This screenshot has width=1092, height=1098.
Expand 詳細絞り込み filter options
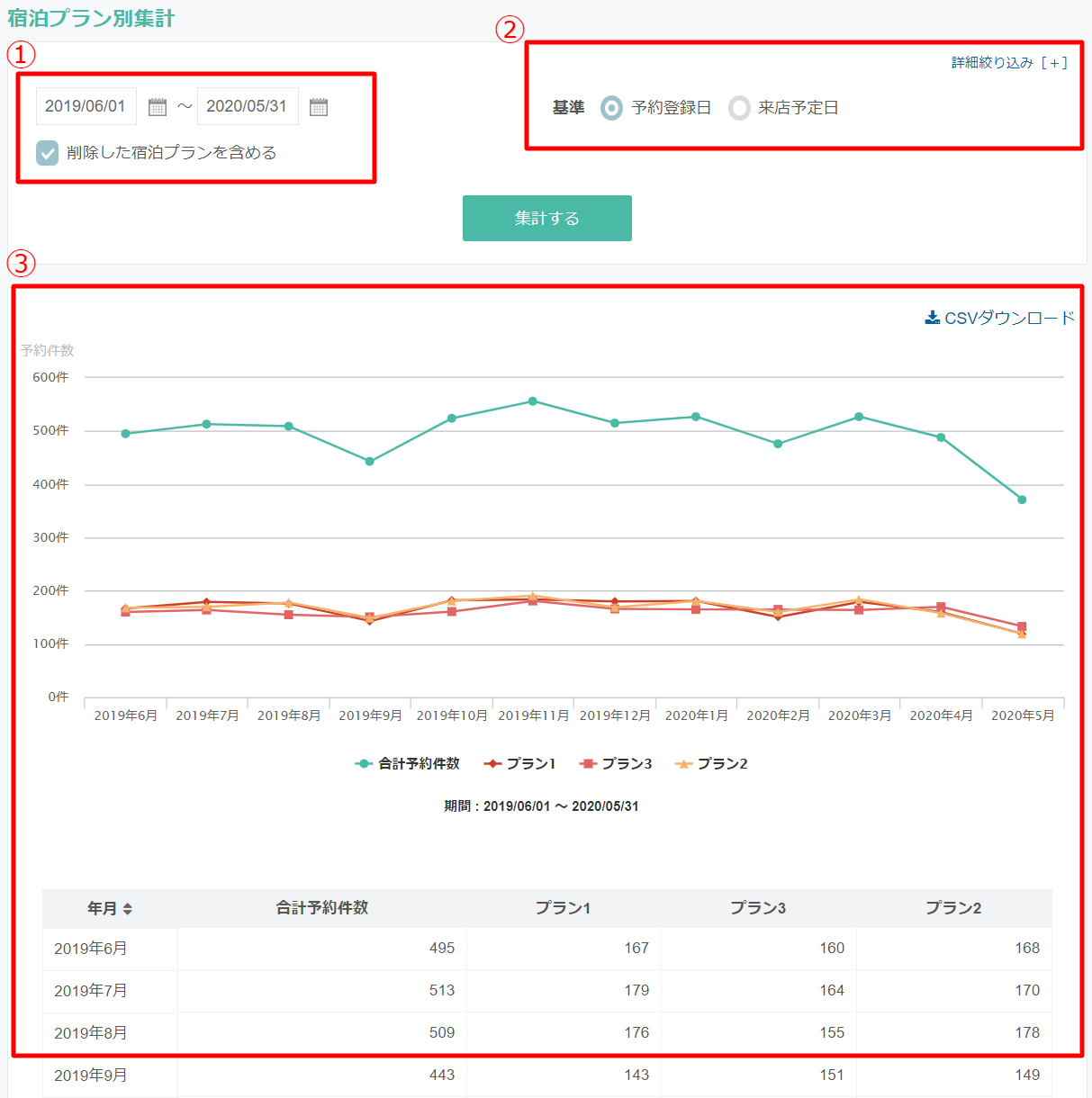click(x=1009, y=63)
